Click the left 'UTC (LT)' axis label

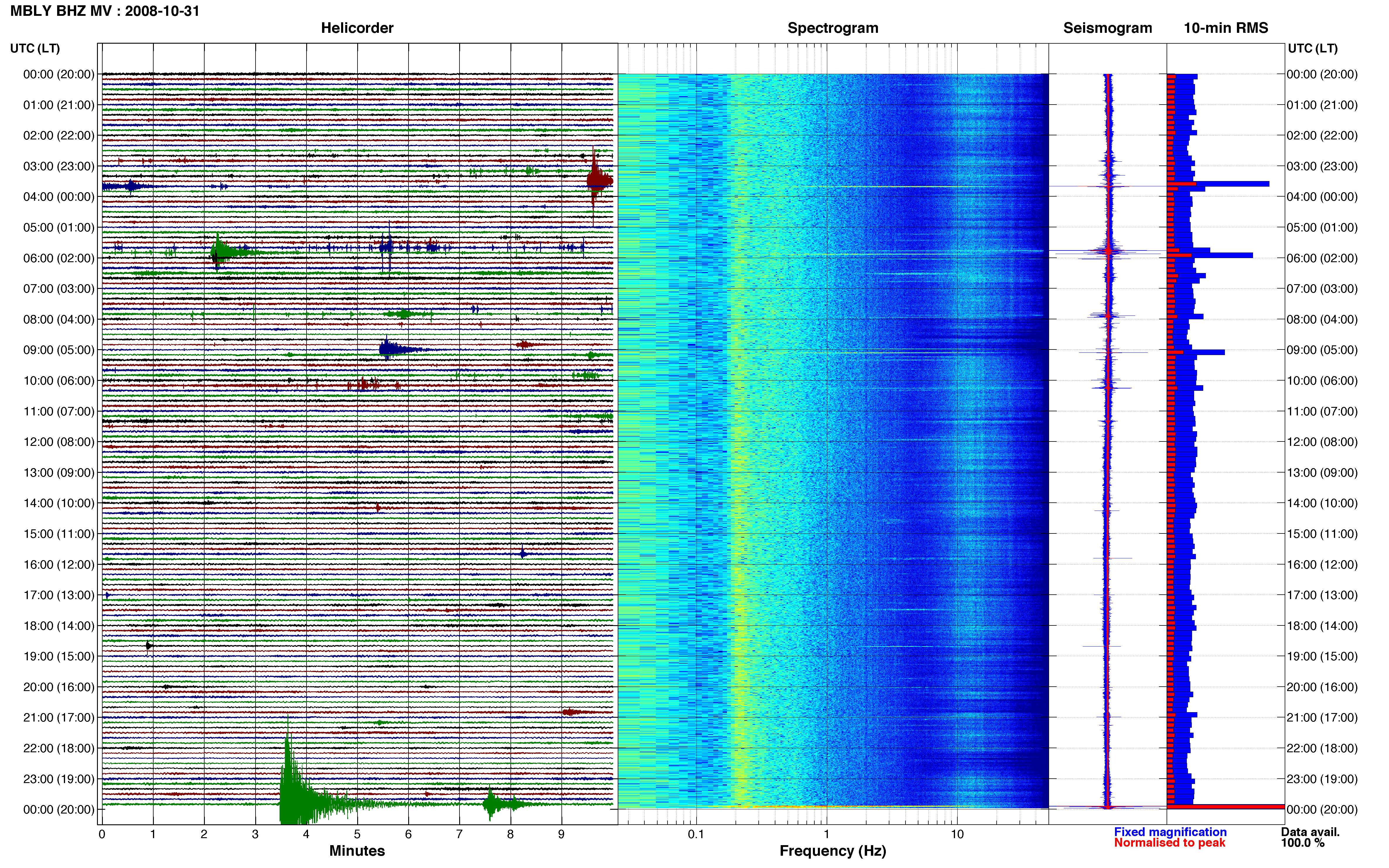pyautogui.click(x=35, y=48)
